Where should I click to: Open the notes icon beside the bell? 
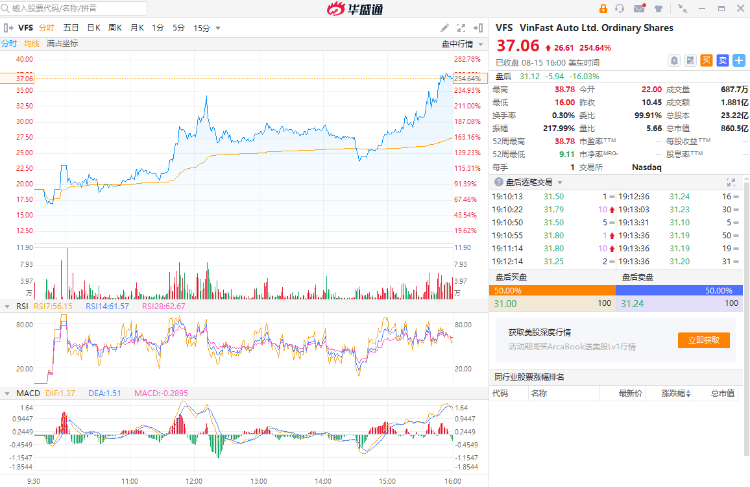pyautogui.click(x=690, y=61)
